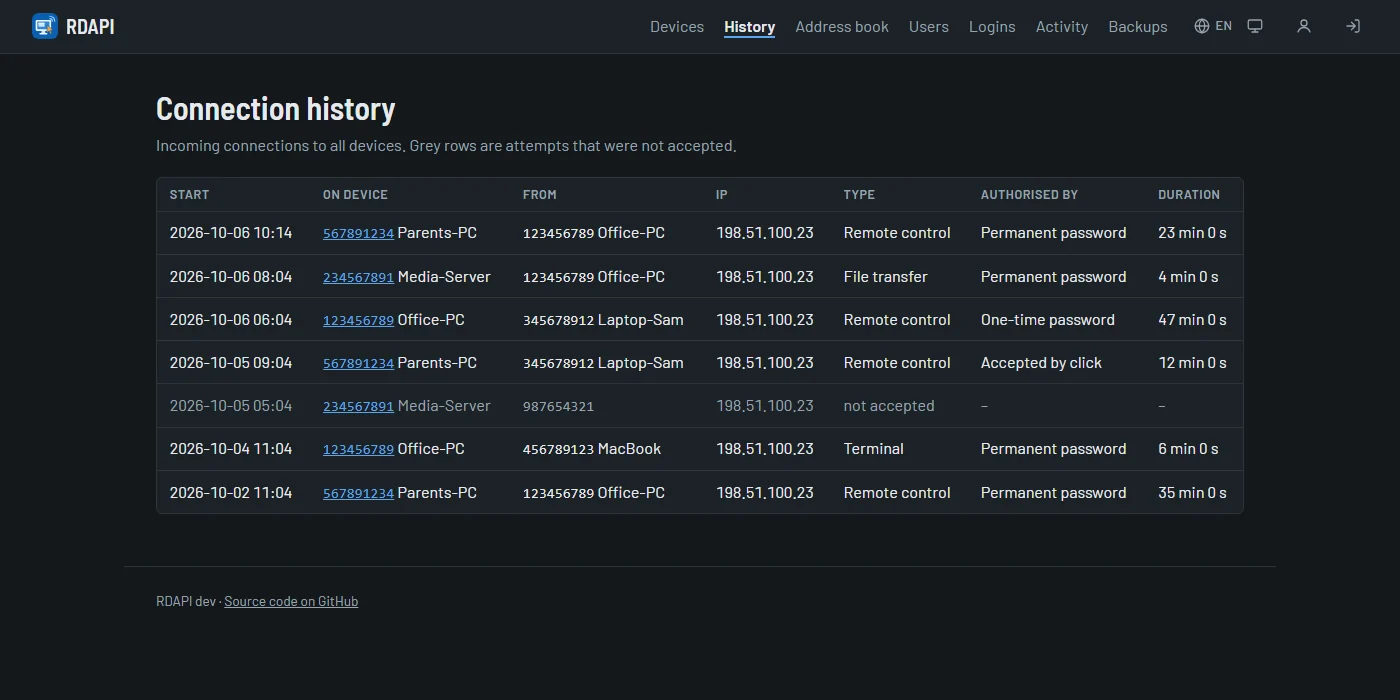The height and width of the screenshot is (700, 1400).
Task: Click the greyed not accepted cell
Action: [889, 406]
